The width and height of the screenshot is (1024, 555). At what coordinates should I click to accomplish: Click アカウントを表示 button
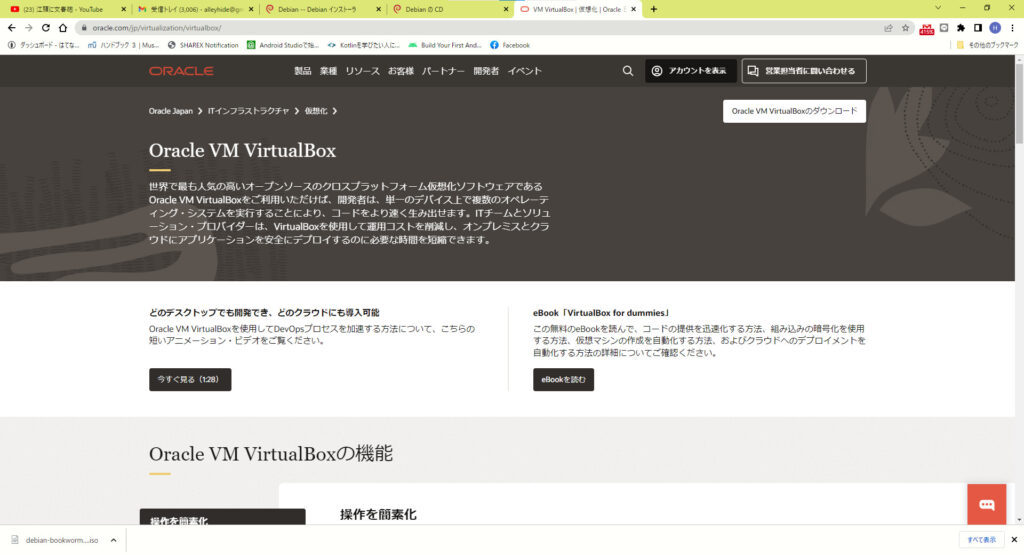click(x=691, y=71)
